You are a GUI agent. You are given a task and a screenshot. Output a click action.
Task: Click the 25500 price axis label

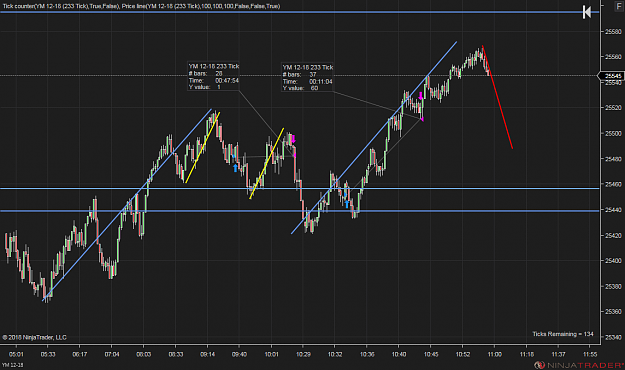click(x=613, y=134)
